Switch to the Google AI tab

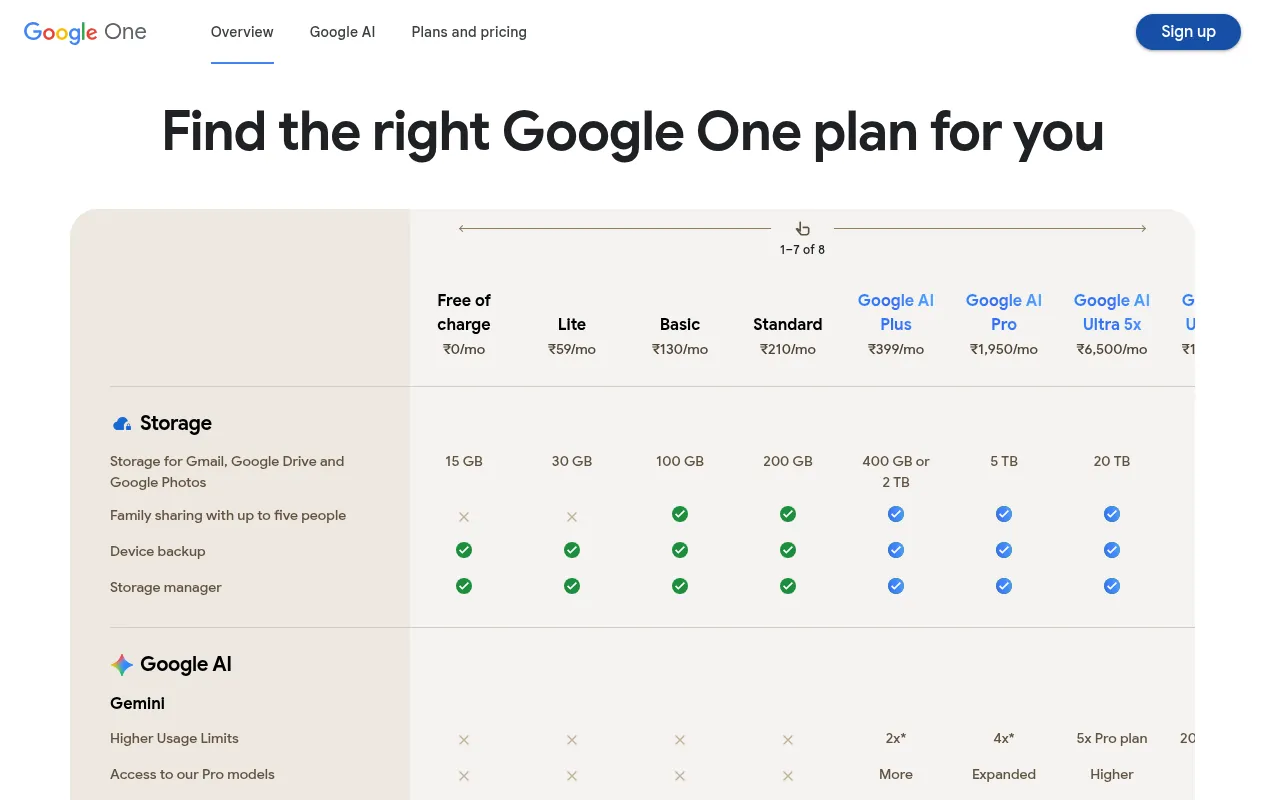click(342, 32)
